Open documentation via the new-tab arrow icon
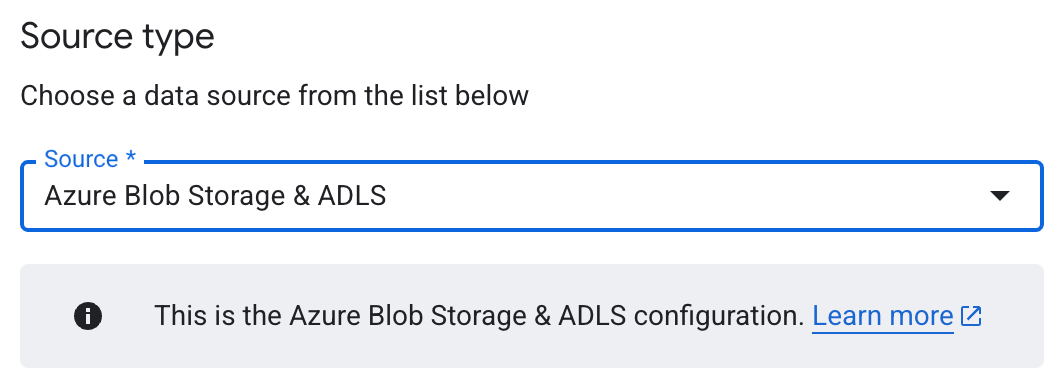Screen dimensions: 1054x374 971,315
